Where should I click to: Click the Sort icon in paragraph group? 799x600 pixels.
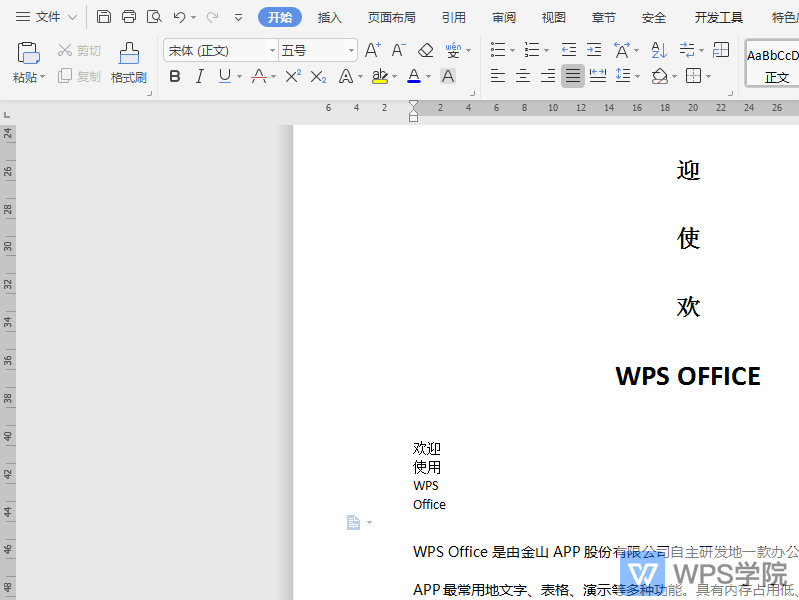click(659, 50)
